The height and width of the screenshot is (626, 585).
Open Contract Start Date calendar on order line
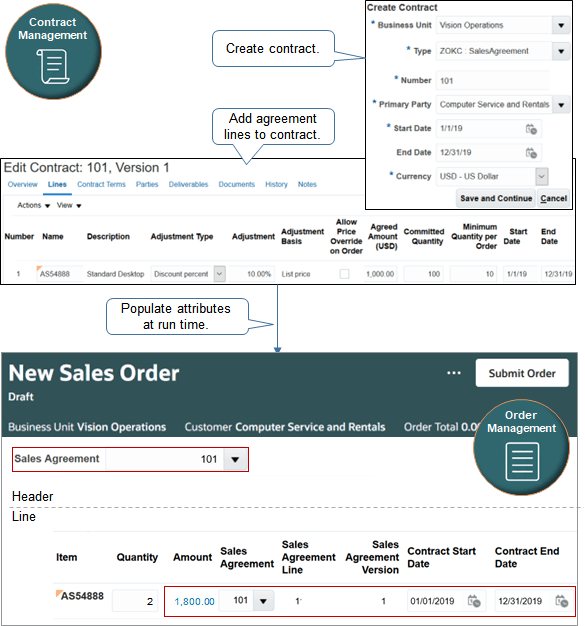[x=474, y=601]
